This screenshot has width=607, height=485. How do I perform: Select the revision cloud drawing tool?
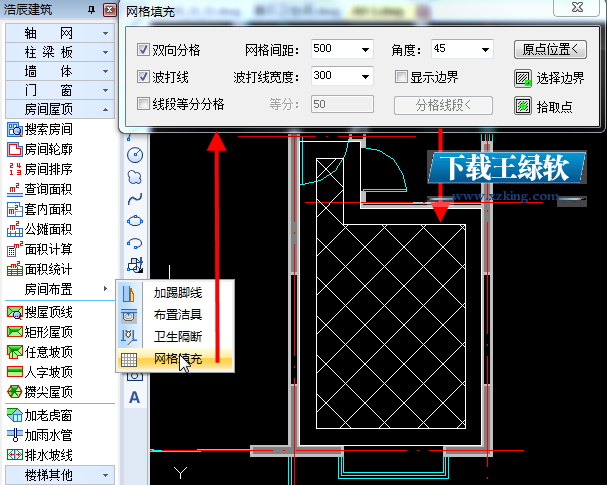click(135, 177)
